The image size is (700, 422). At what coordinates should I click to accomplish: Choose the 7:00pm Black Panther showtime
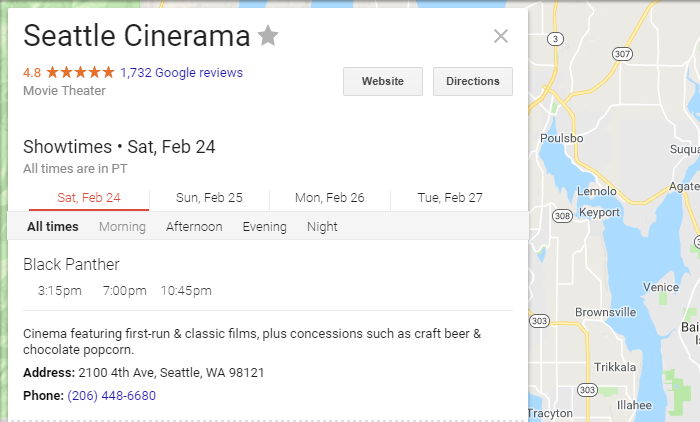124,291
